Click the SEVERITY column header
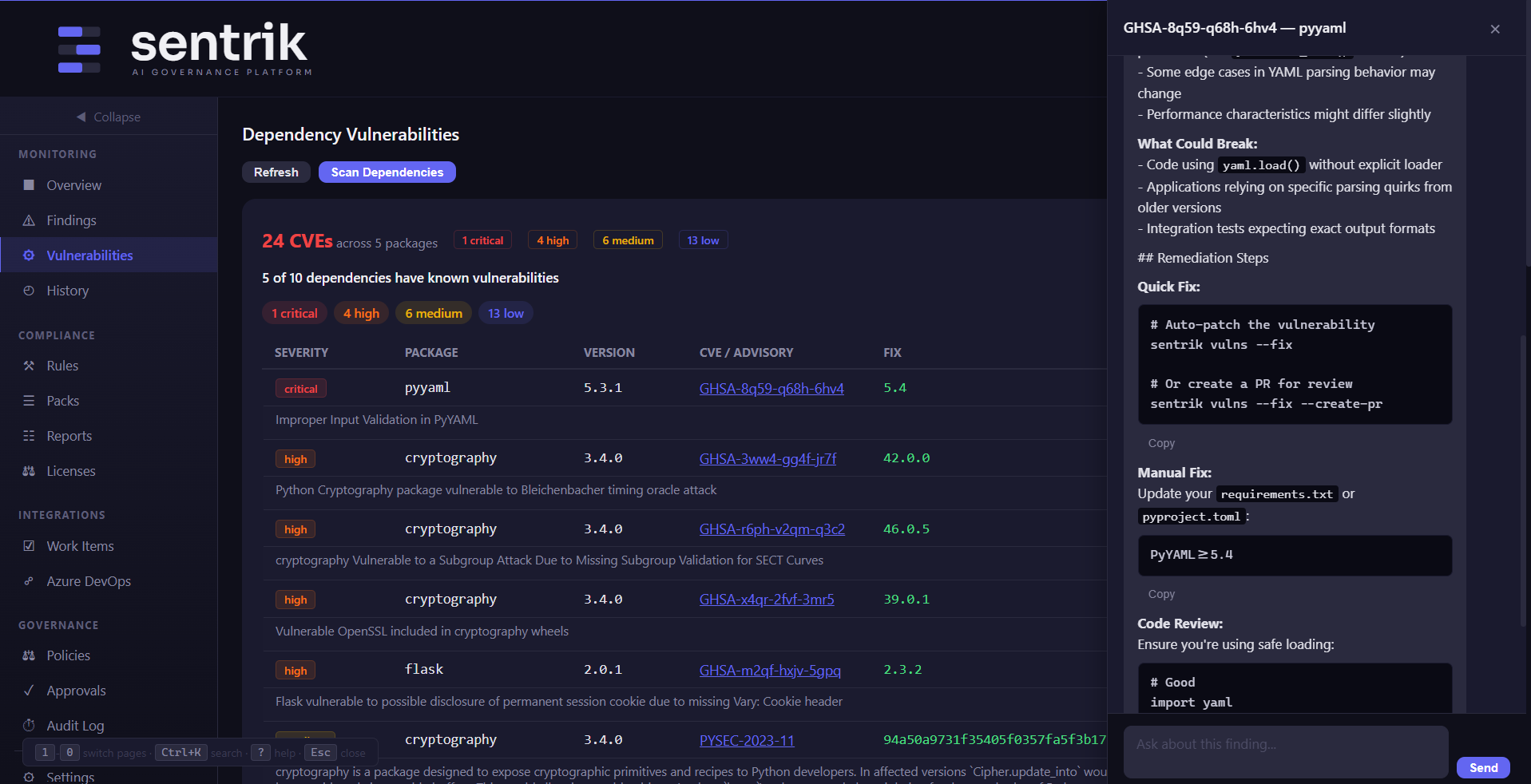The image size is (1531, 784). click(x=301, y=353)
